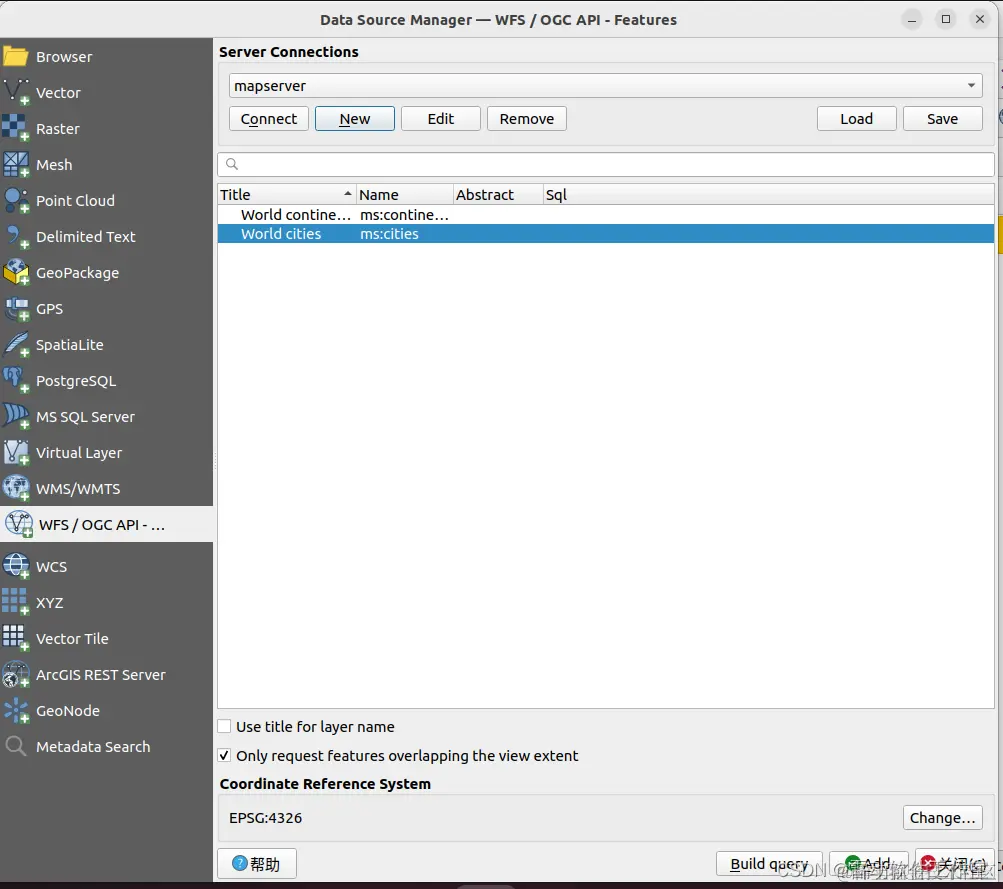Click the EPSG:4326 CRS value
This screenshot has width=1003, height=889.
[x=265, y=818]
